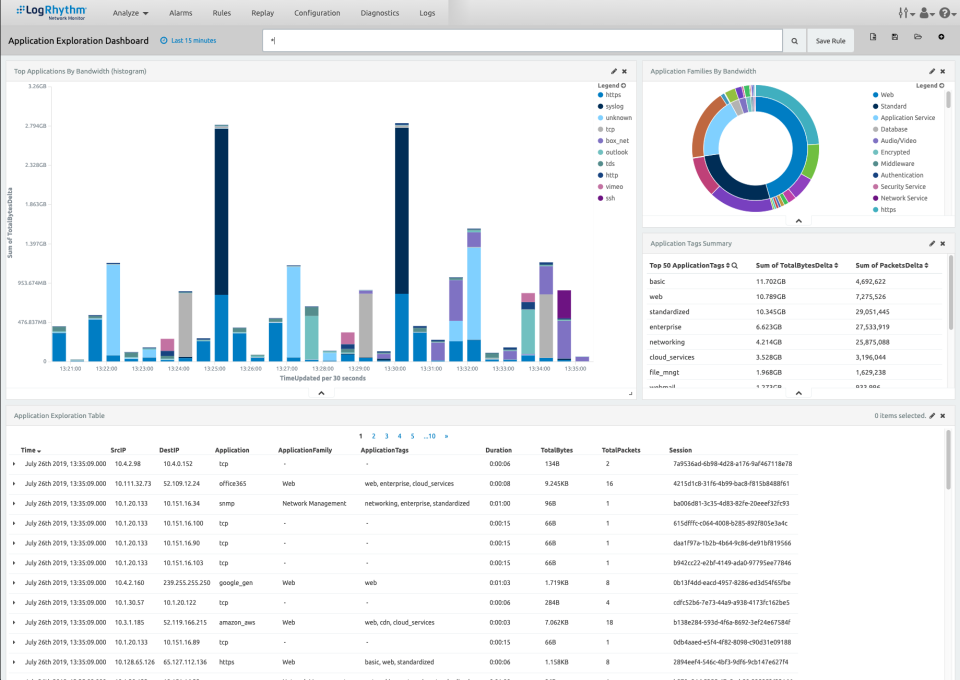960x680 pixels.
Task: Go to page 3 of the table
Action: (386, 436)
